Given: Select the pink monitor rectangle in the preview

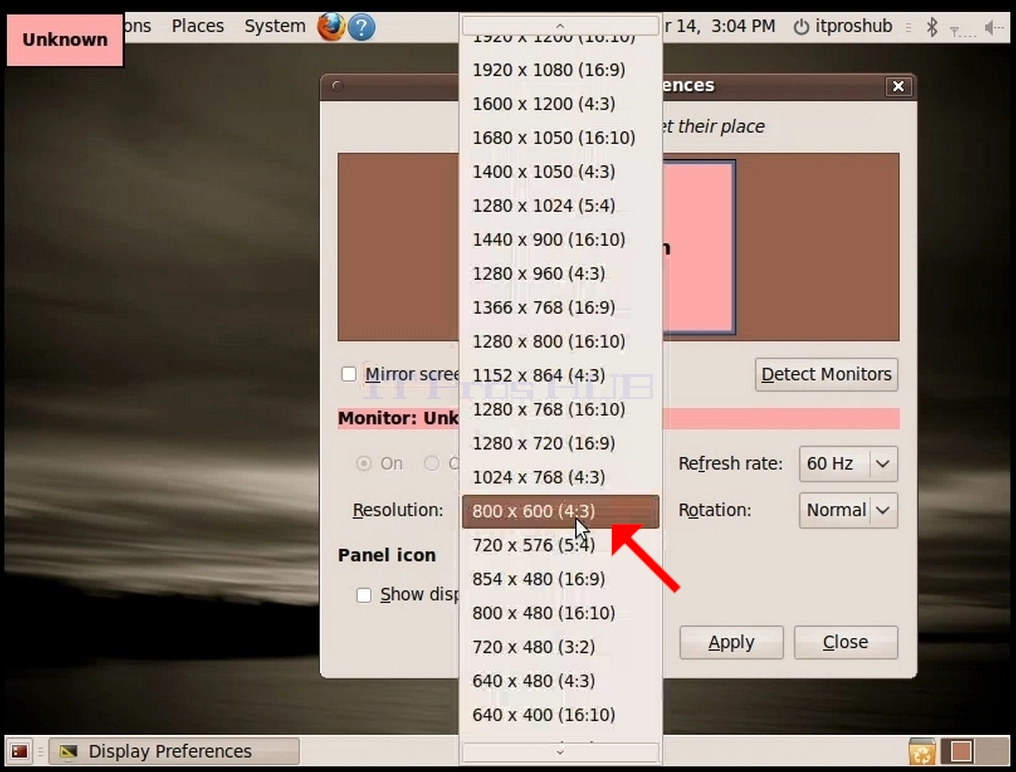Looking at the screenshot, I should [x=699, y=248].
